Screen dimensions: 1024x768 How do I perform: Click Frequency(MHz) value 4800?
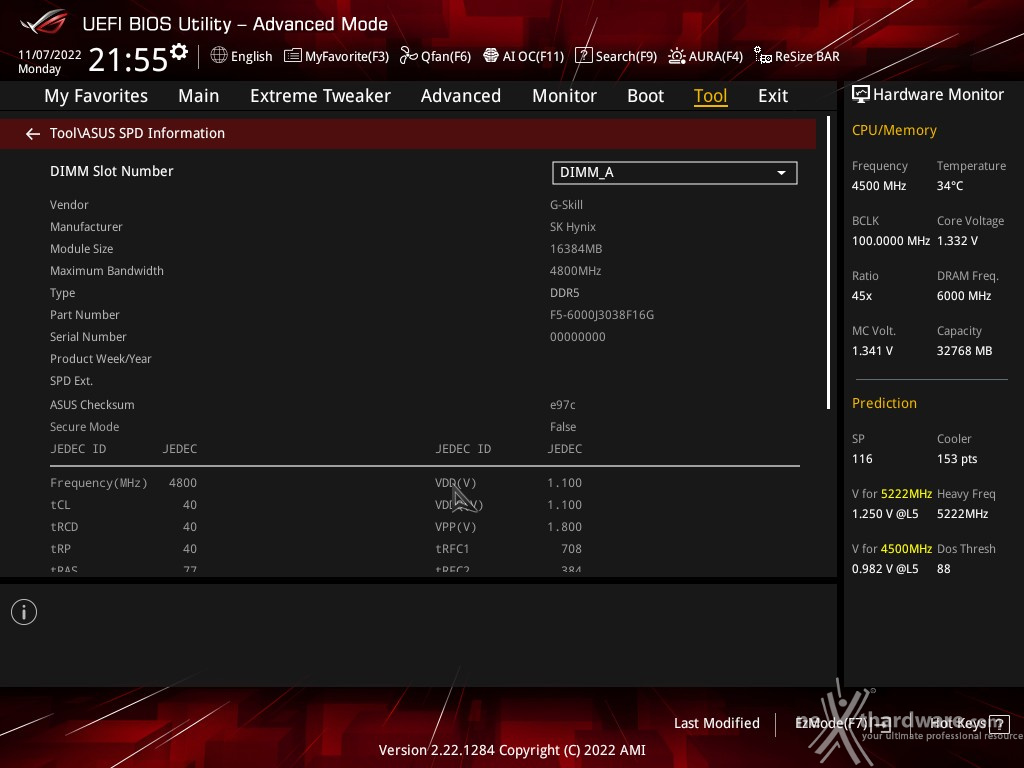point(183,483)
